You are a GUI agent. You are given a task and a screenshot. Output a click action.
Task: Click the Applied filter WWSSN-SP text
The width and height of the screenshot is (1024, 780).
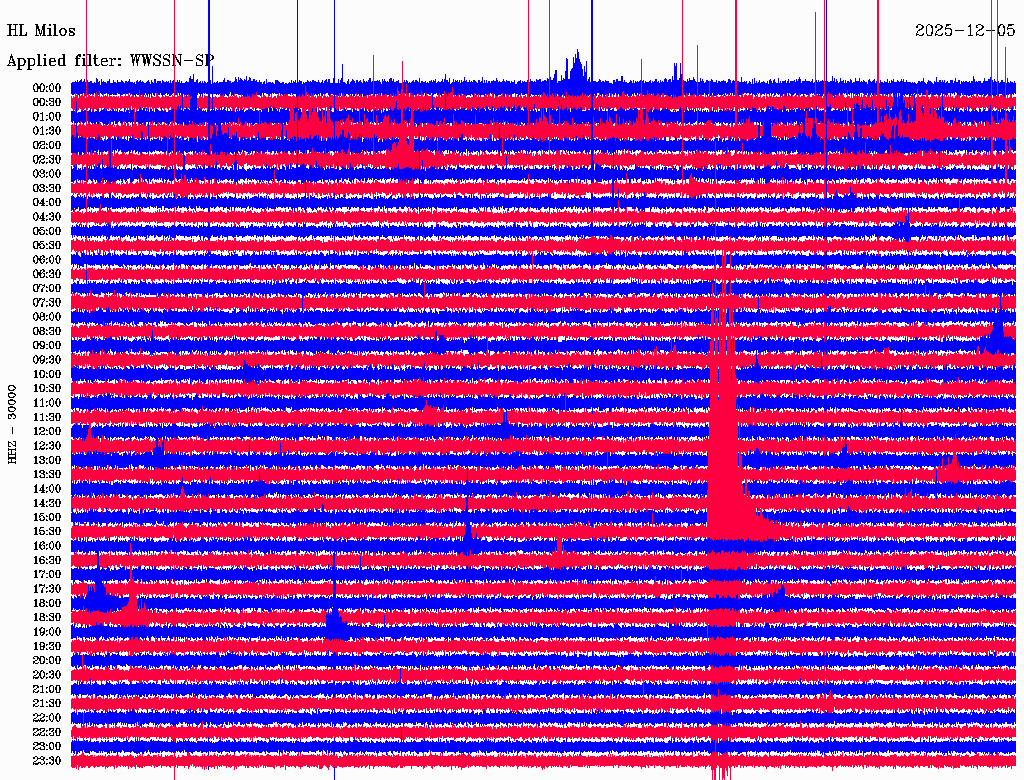point(110,60)
